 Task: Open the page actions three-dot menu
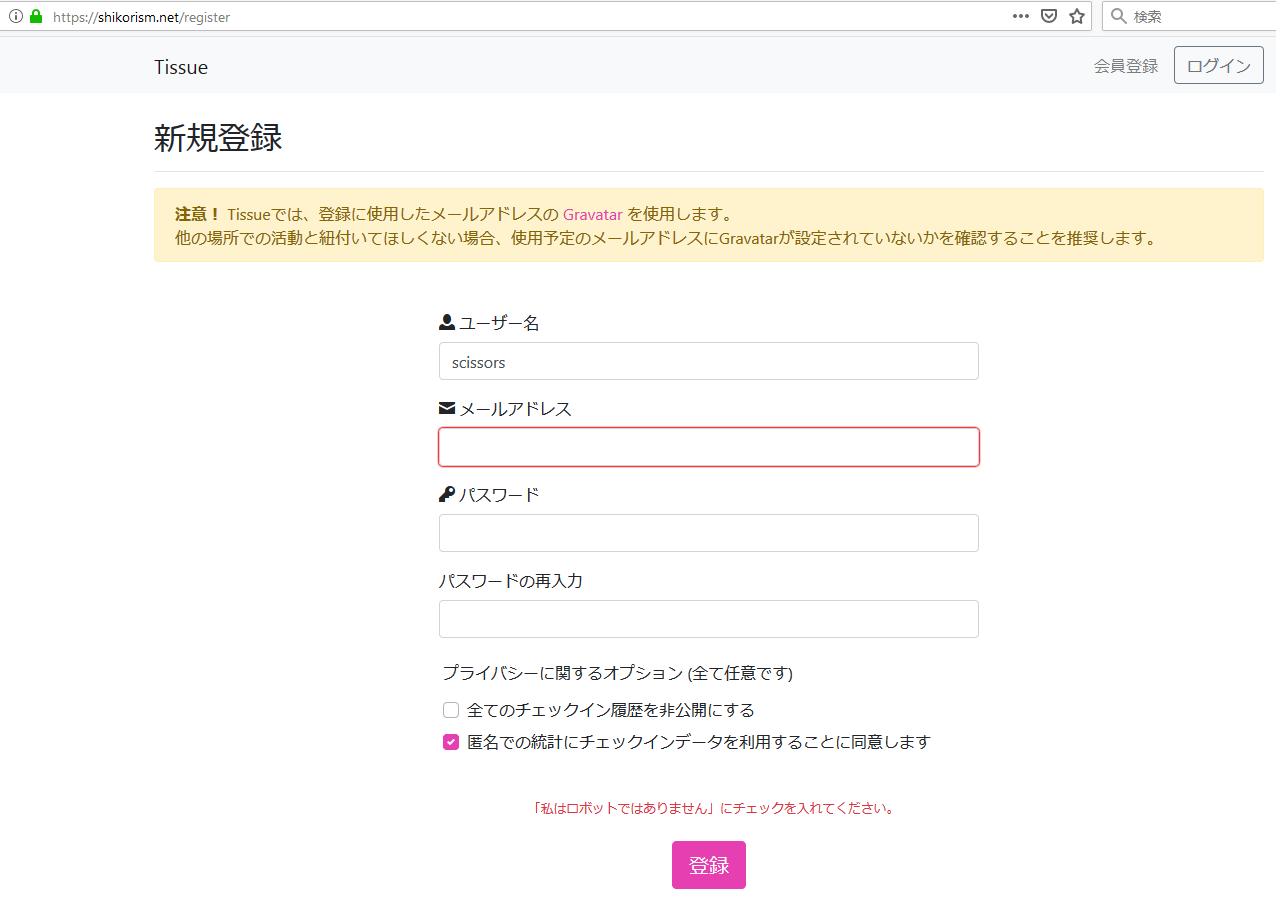tap(1020, 16)
